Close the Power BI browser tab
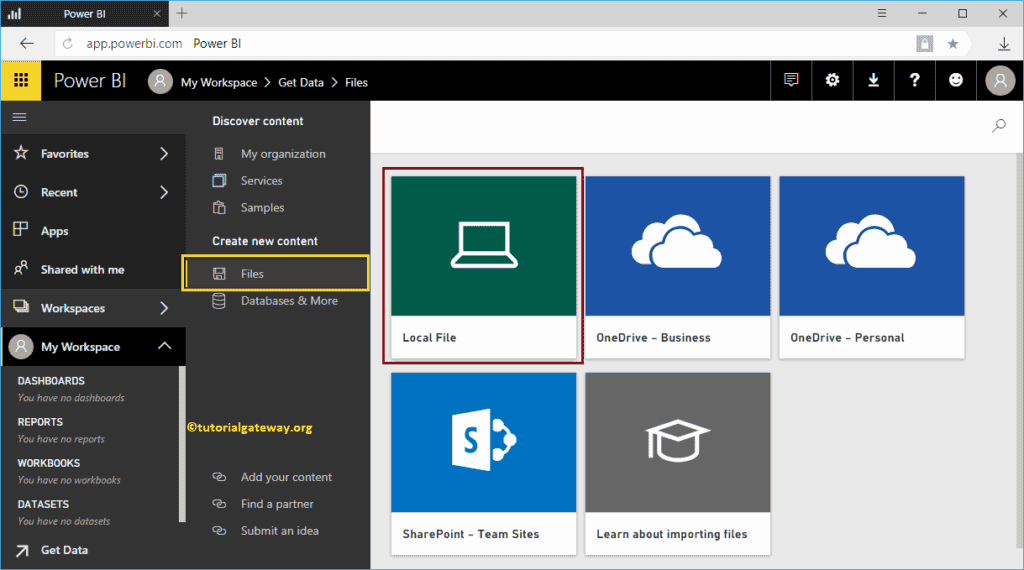Image resolution: width=1024 pixels, height=570 pixels. (157, 13)
